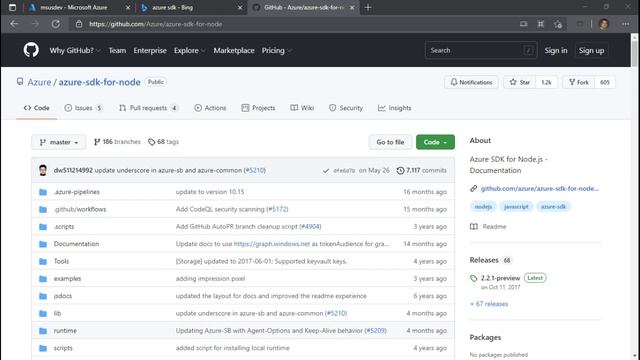Open the Code repository tab

pyautogui.click(x=36, y=108)
